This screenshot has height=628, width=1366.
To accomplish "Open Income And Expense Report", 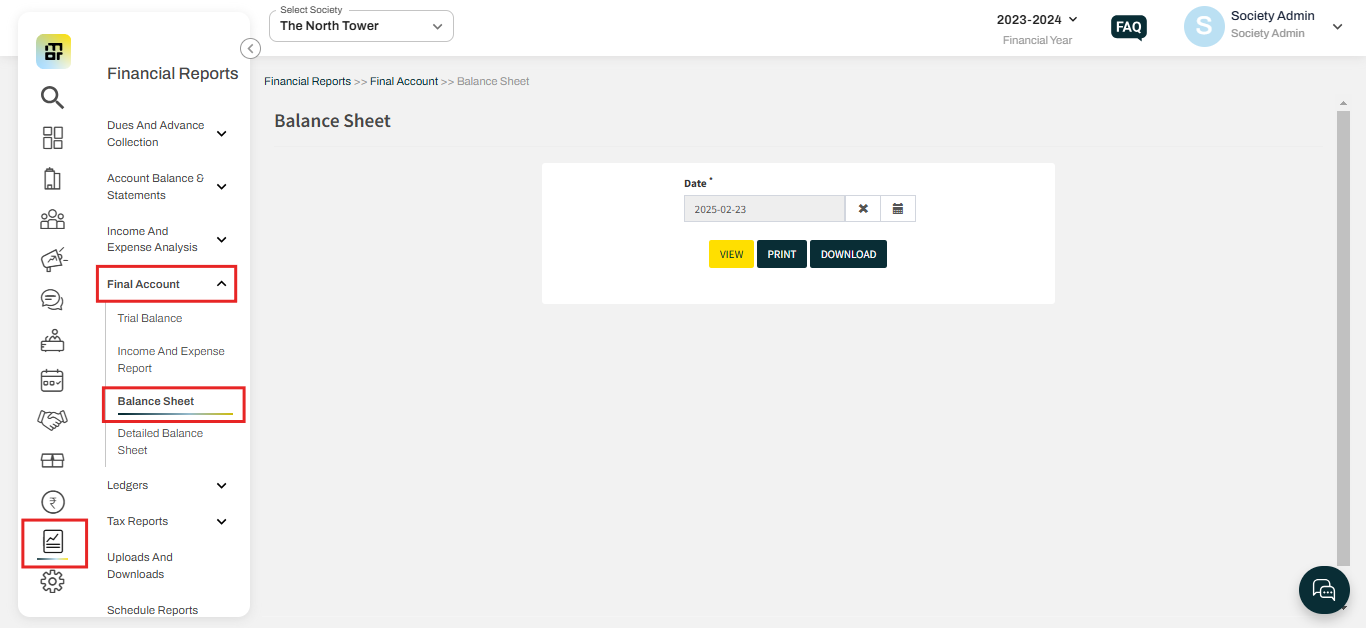I will 171,360.
